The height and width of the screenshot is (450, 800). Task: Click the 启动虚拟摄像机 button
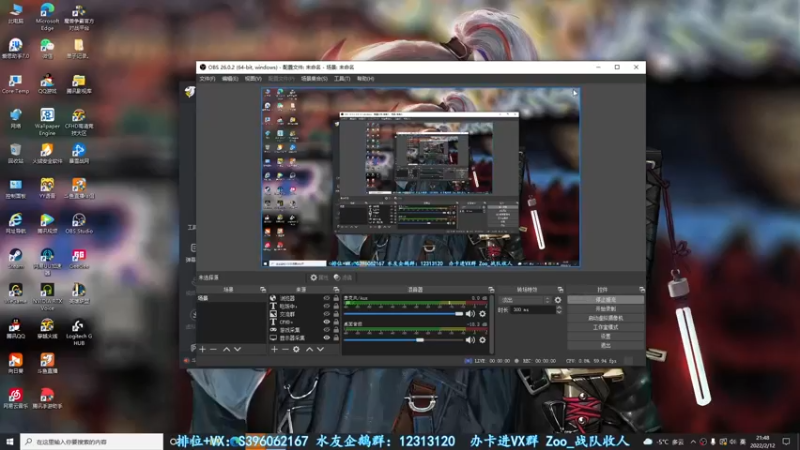tap(606, 318)
